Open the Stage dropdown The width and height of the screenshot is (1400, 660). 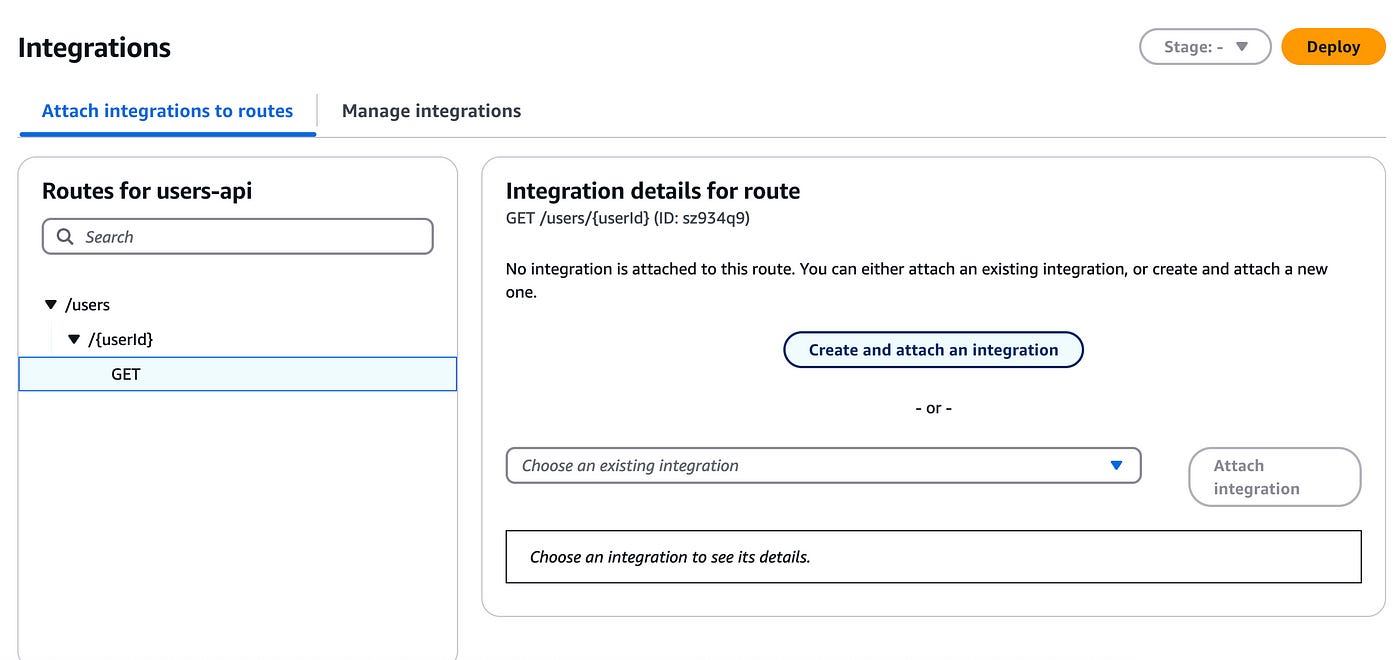(1205, 47)
